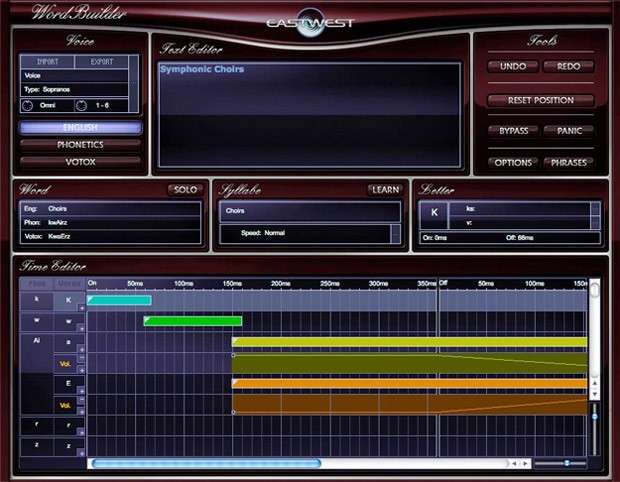The width and height of the screenshot is (620, 482).
Task: Click the Redo button
Action: pyautogui.click(x=569, y=66)
